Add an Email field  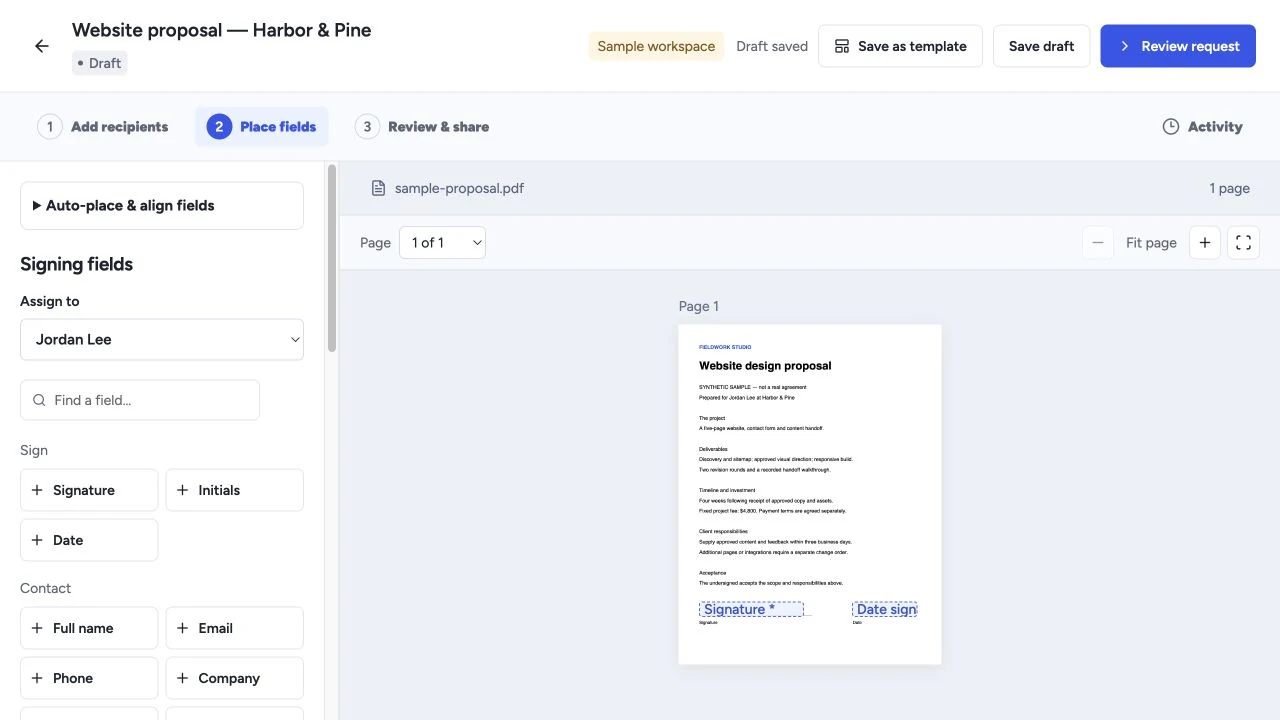pyautogui.click(x=234, y=628)
